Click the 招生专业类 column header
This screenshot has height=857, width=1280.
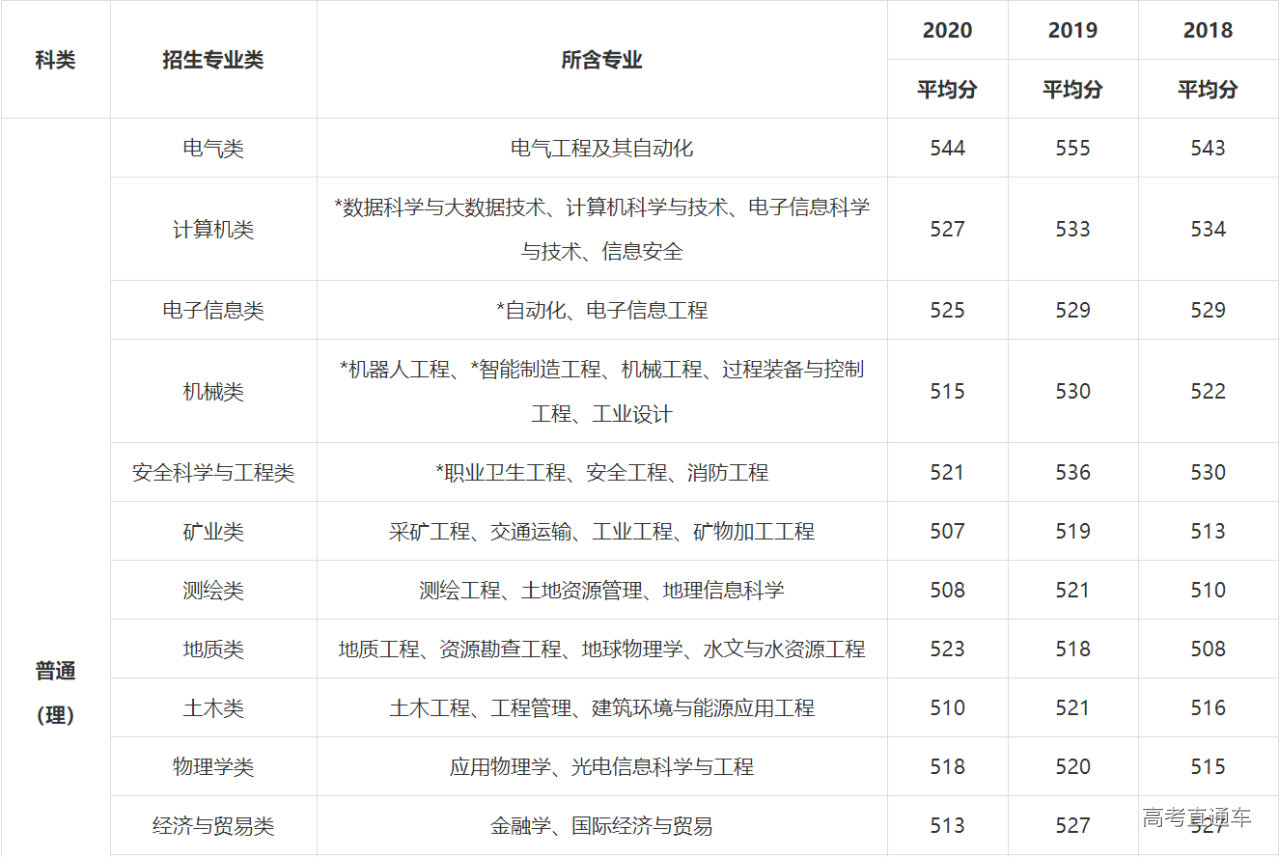(213, 60)
